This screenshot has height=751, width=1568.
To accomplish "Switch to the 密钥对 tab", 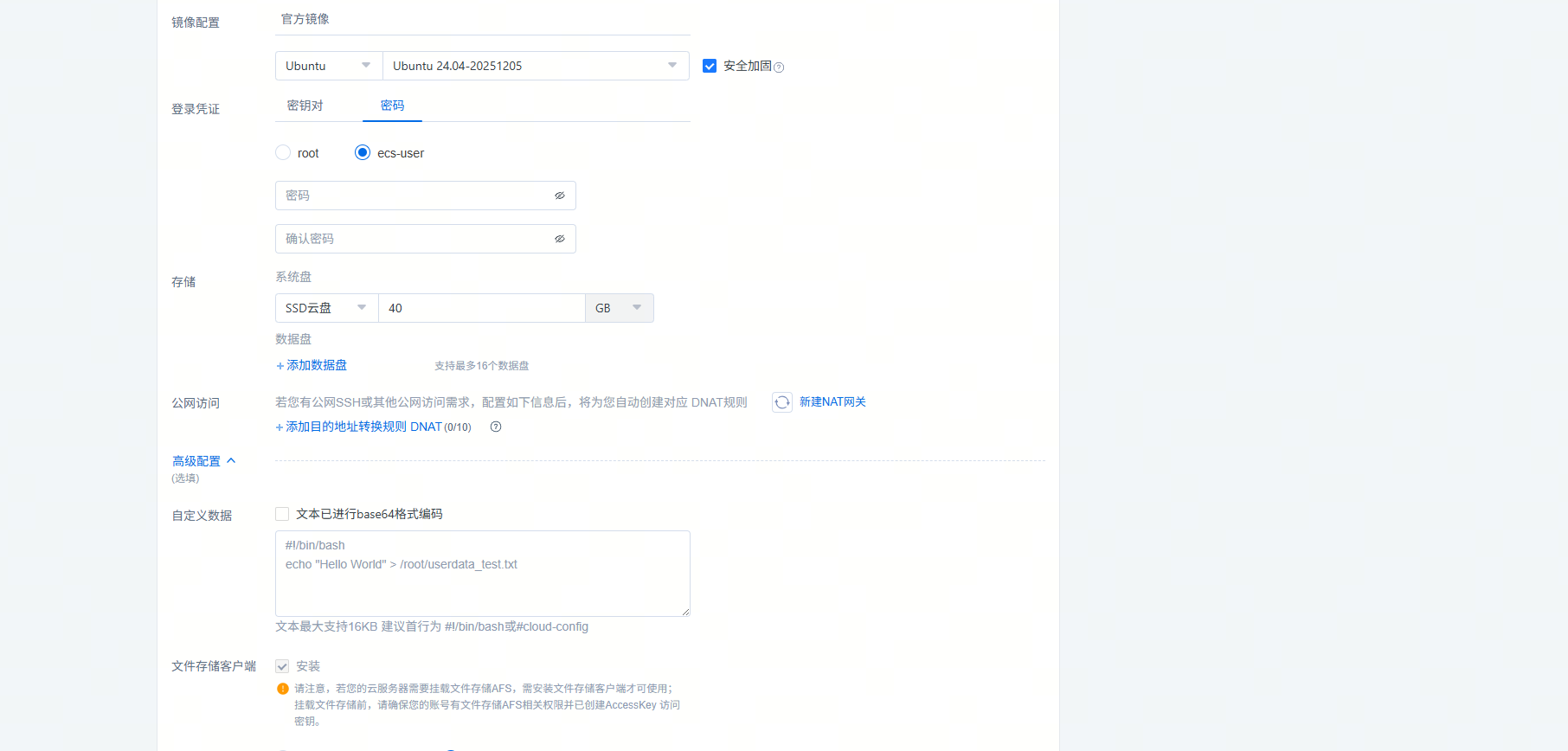I will 305,106.
